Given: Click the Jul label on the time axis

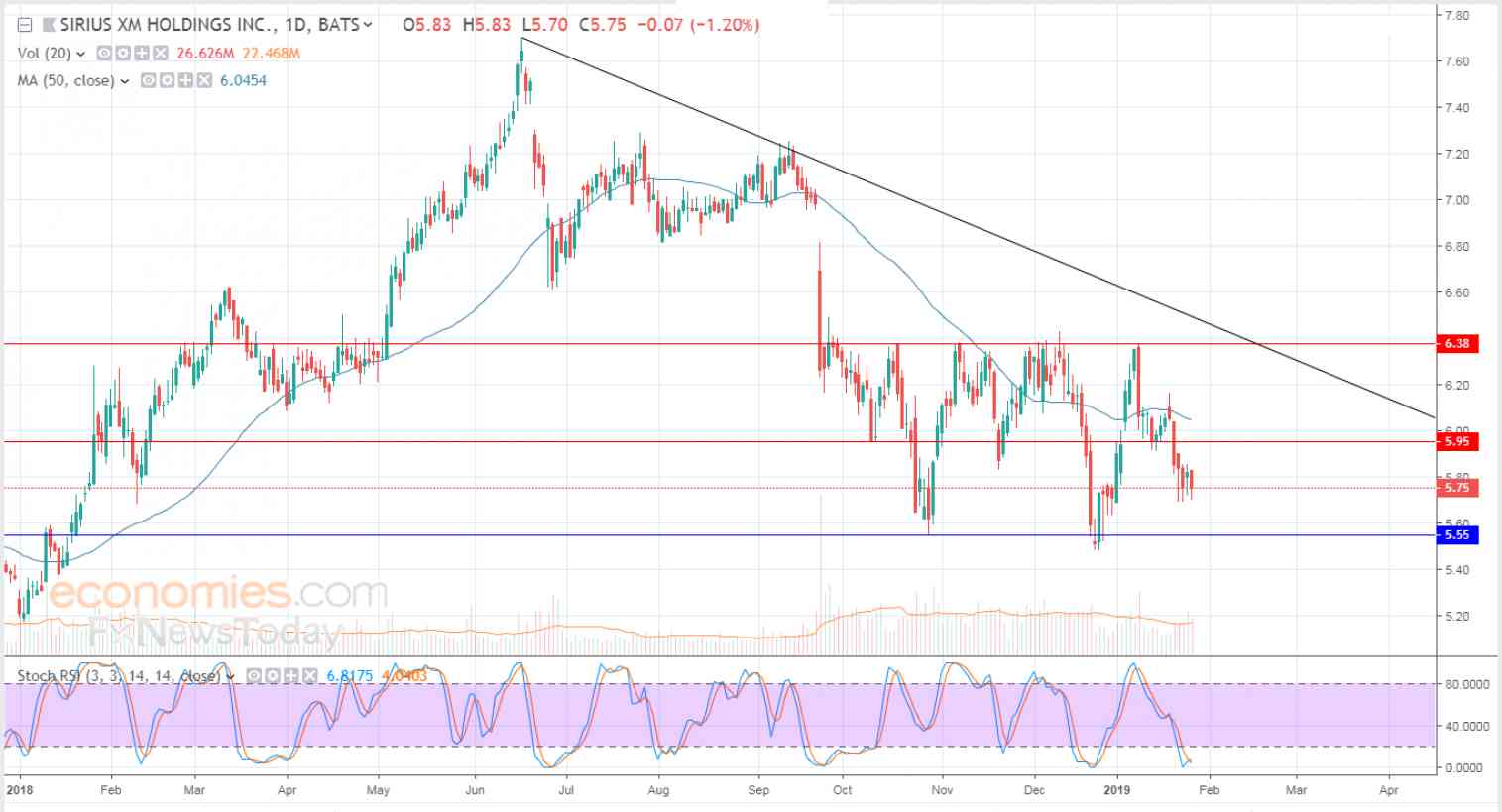Looking at the screenshot, I should [566, 791].
